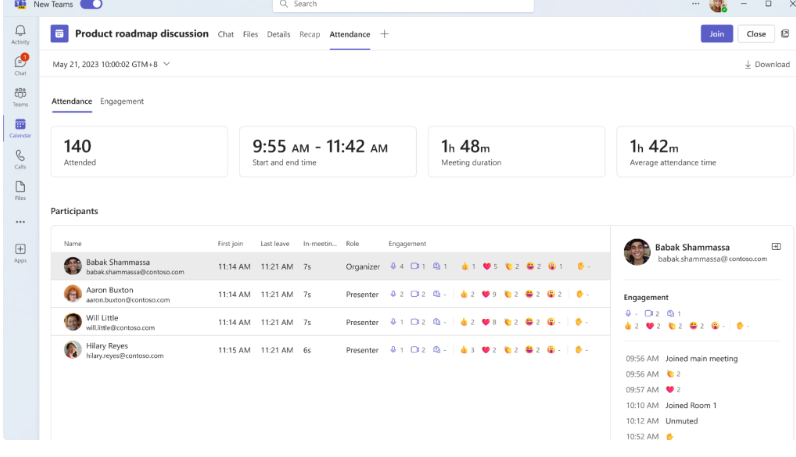Click the meeting calendar icon beside title
The height and width of the screenshot is (457, 796).
pyautogui.click(x=59, y=34)
